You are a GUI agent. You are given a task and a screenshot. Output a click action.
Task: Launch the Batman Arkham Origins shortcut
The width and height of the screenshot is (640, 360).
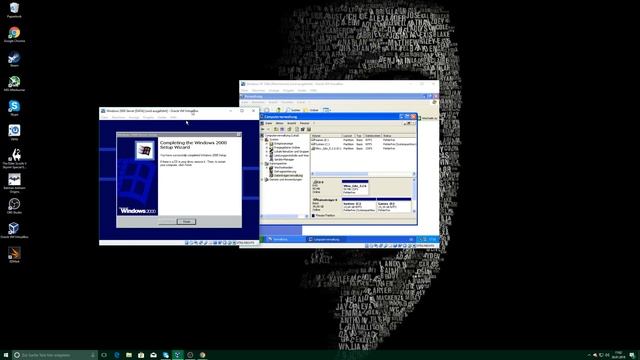click(x=14, y=183)
